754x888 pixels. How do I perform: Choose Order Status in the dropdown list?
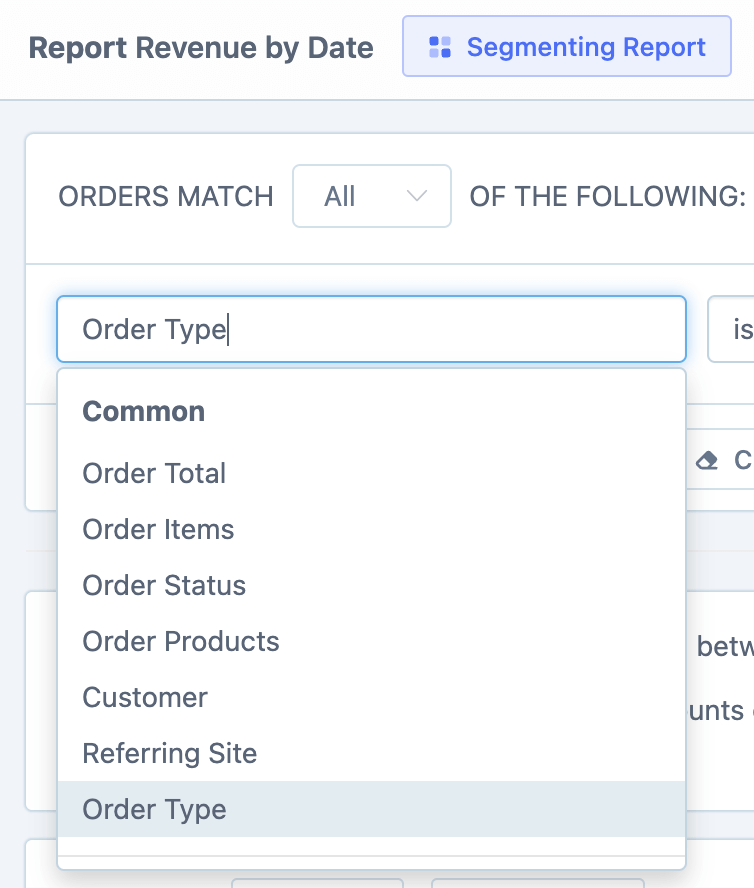tap(163, 585)
